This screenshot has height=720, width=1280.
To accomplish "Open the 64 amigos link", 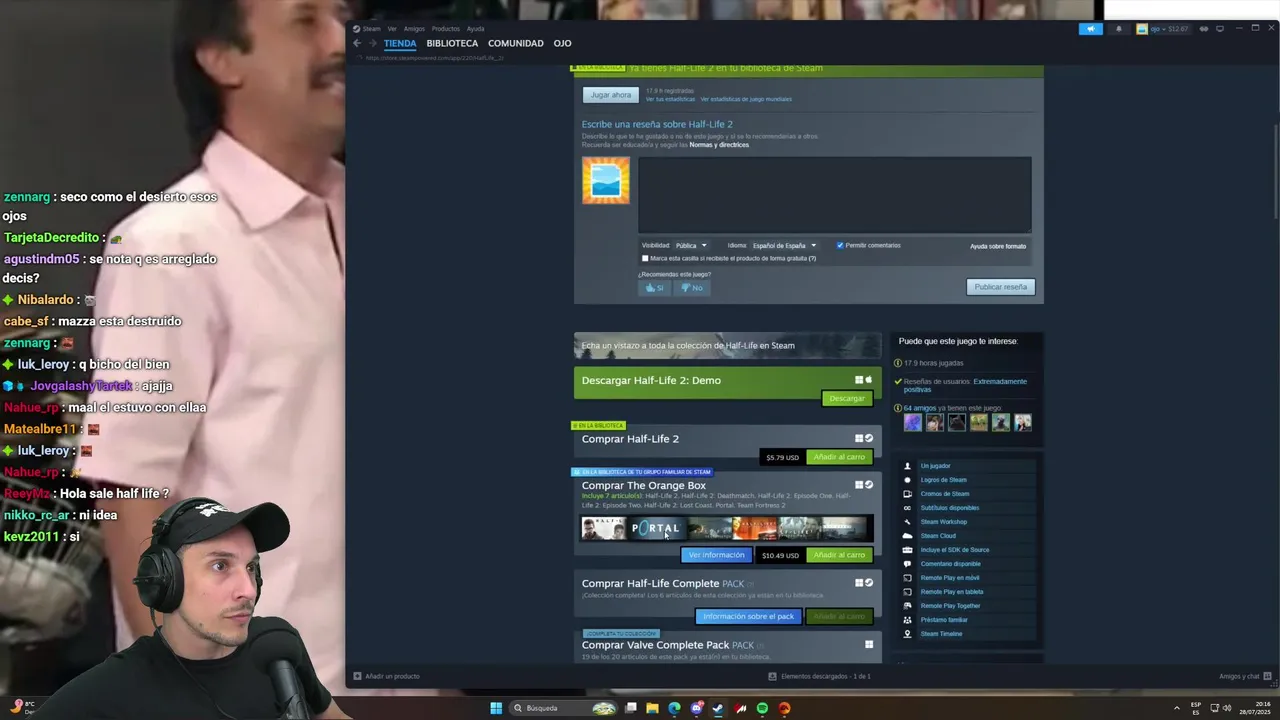I will (922, 408).
